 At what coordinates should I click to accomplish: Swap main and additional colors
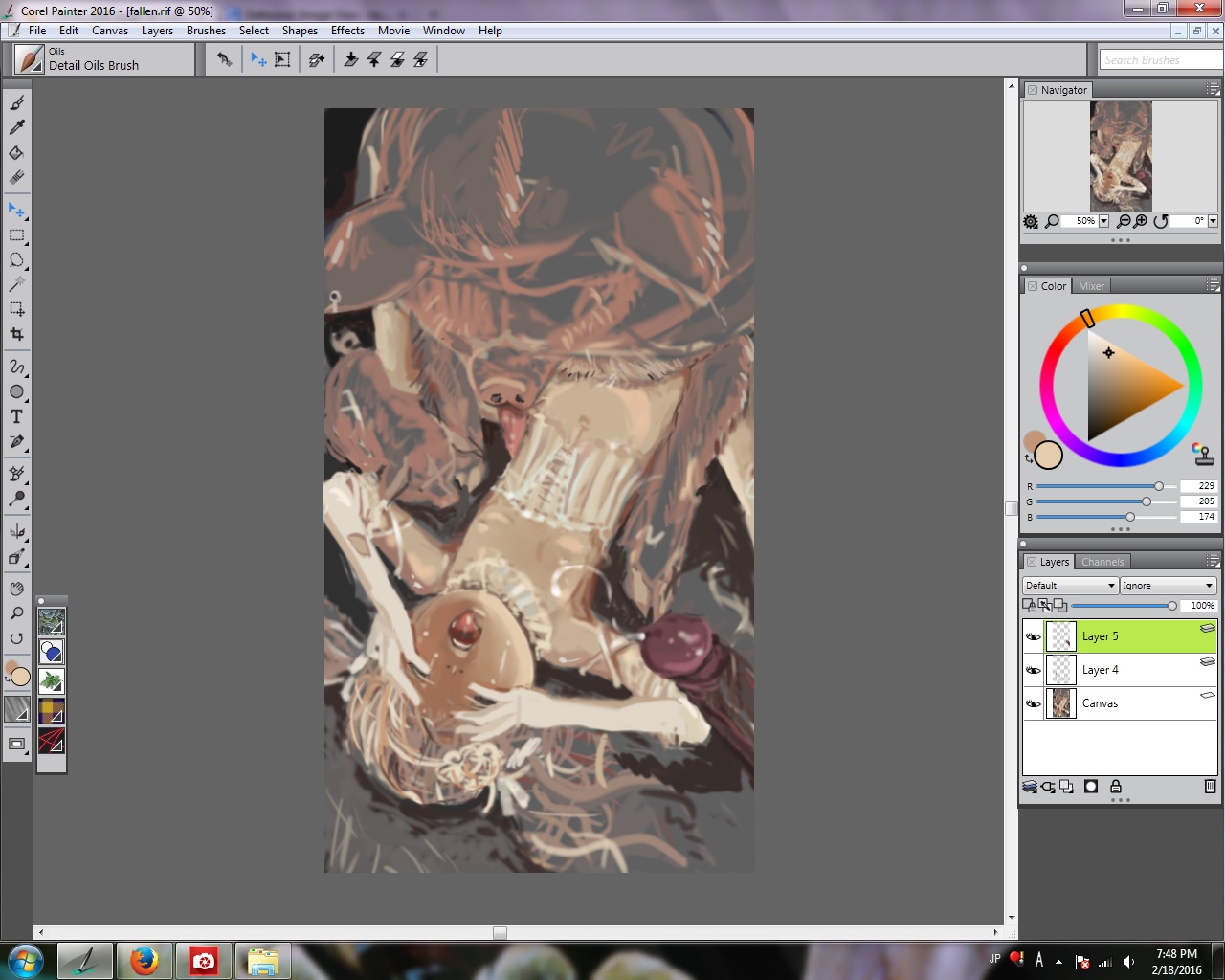pyautogui.click(x=1028, y=459)
